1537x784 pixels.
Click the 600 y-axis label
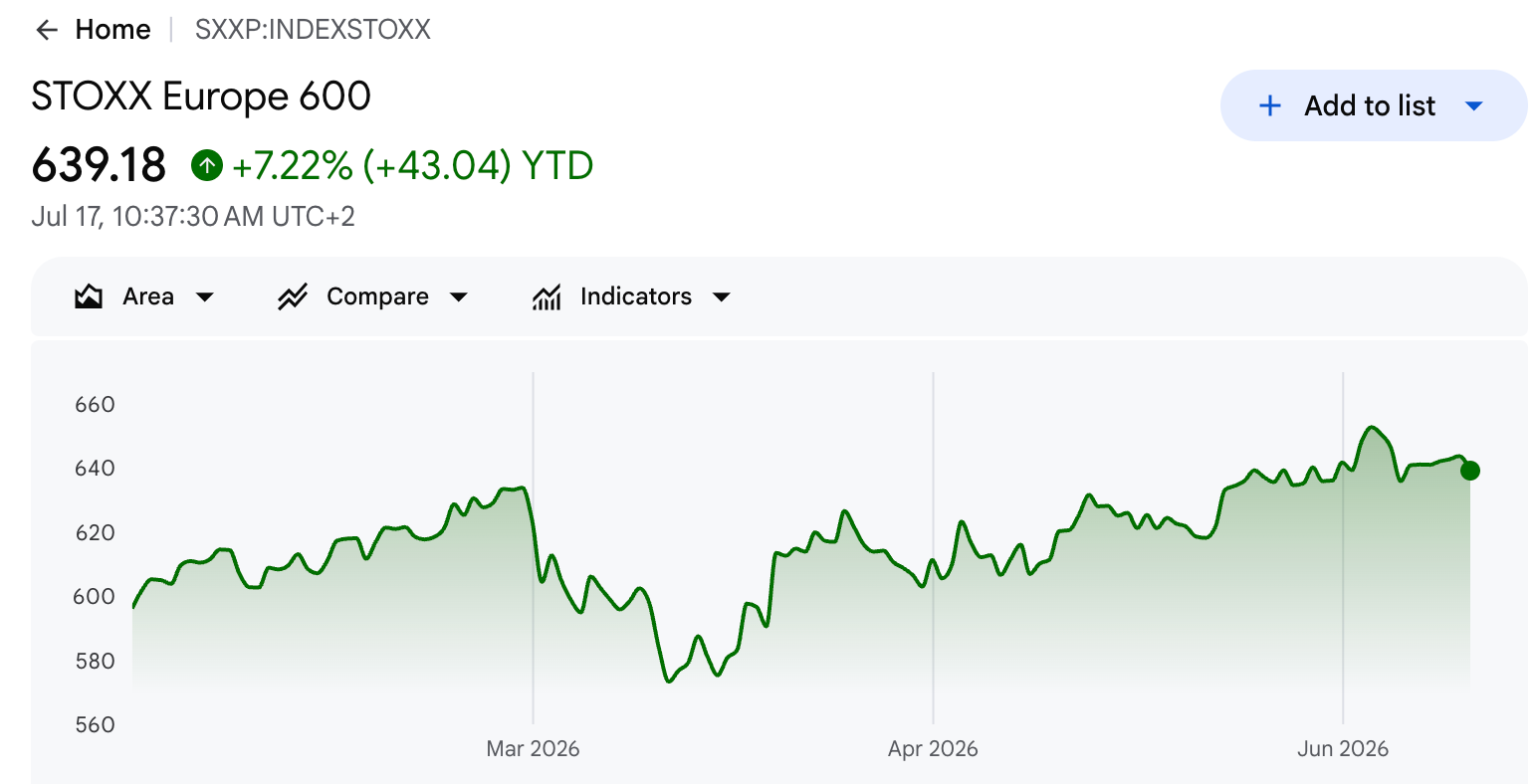click(x=96, y=597)
